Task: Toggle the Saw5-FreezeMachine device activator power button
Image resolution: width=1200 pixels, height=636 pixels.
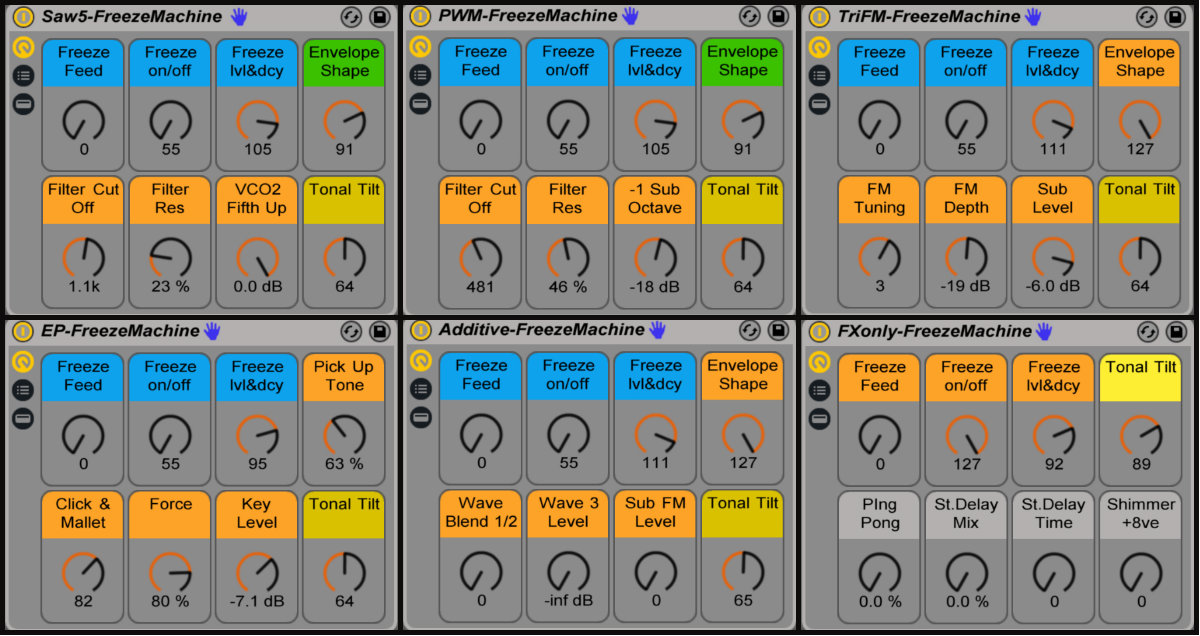Action: [23, 17]
